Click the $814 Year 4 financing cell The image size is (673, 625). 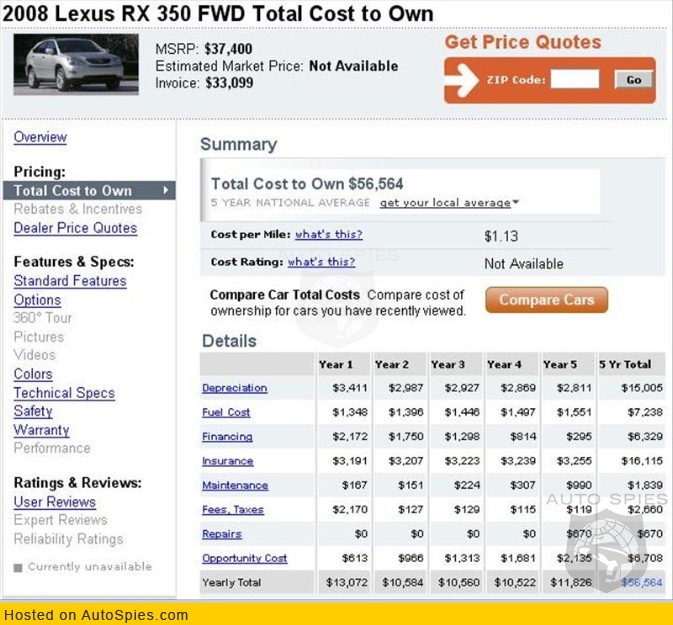coord(523,437)
